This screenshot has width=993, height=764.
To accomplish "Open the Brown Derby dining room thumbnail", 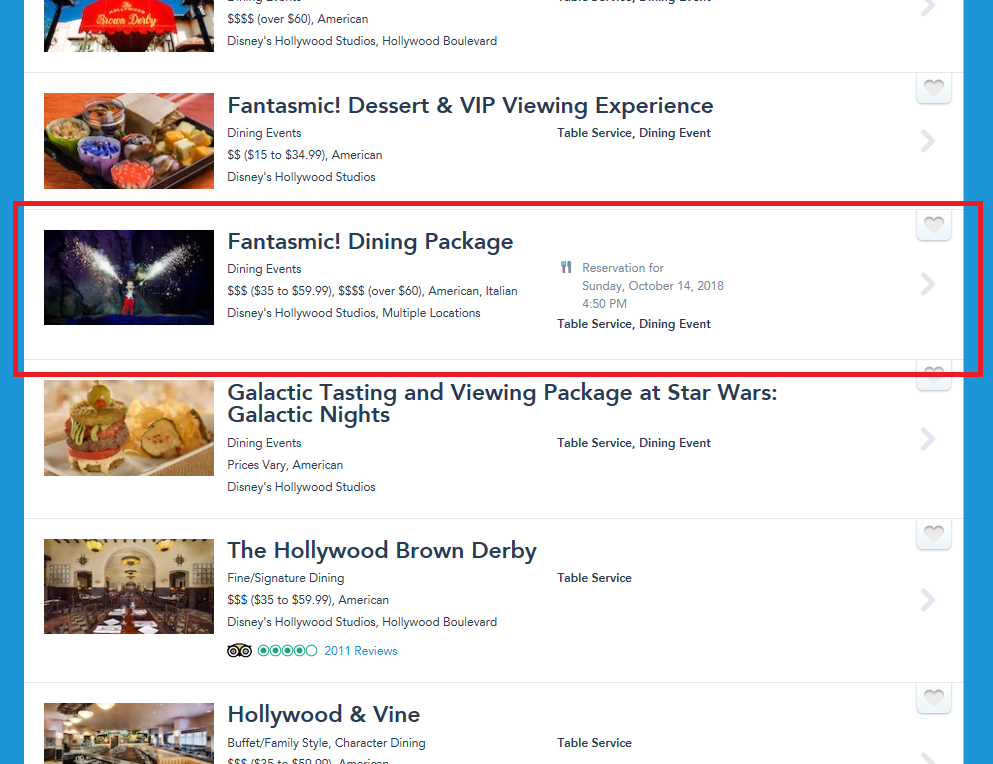I will tap(129, 586).
